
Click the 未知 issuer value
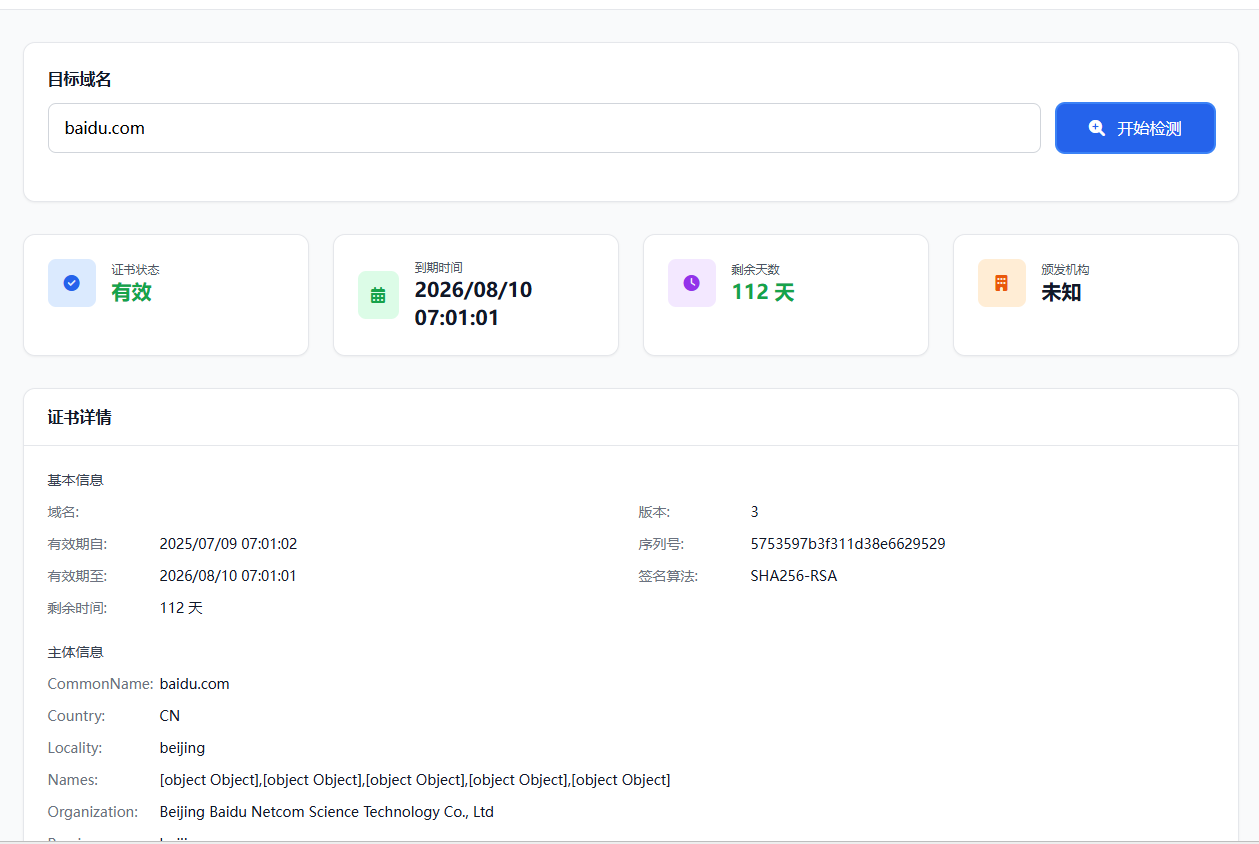(x=1061, y=292)
